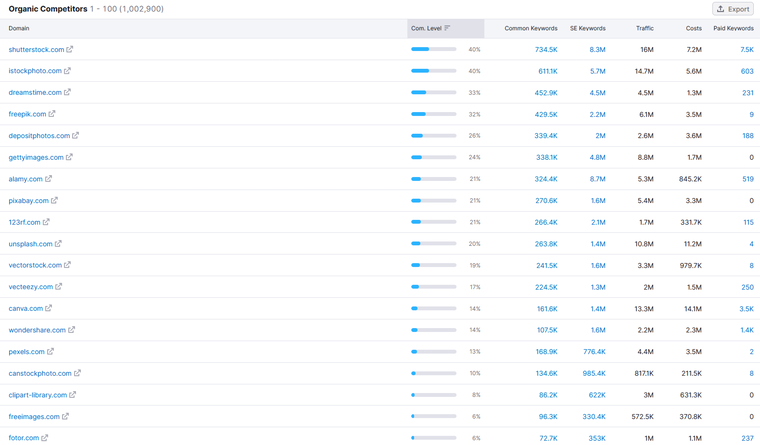Sort by Com. Level column header

(x=445, y=28)
